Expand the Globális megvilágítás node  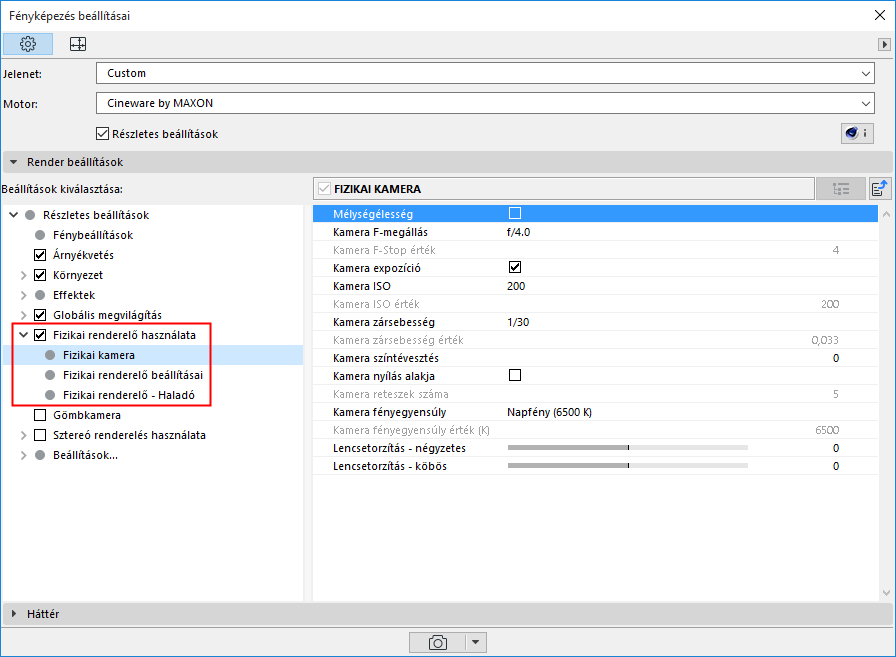pos(23,315)
